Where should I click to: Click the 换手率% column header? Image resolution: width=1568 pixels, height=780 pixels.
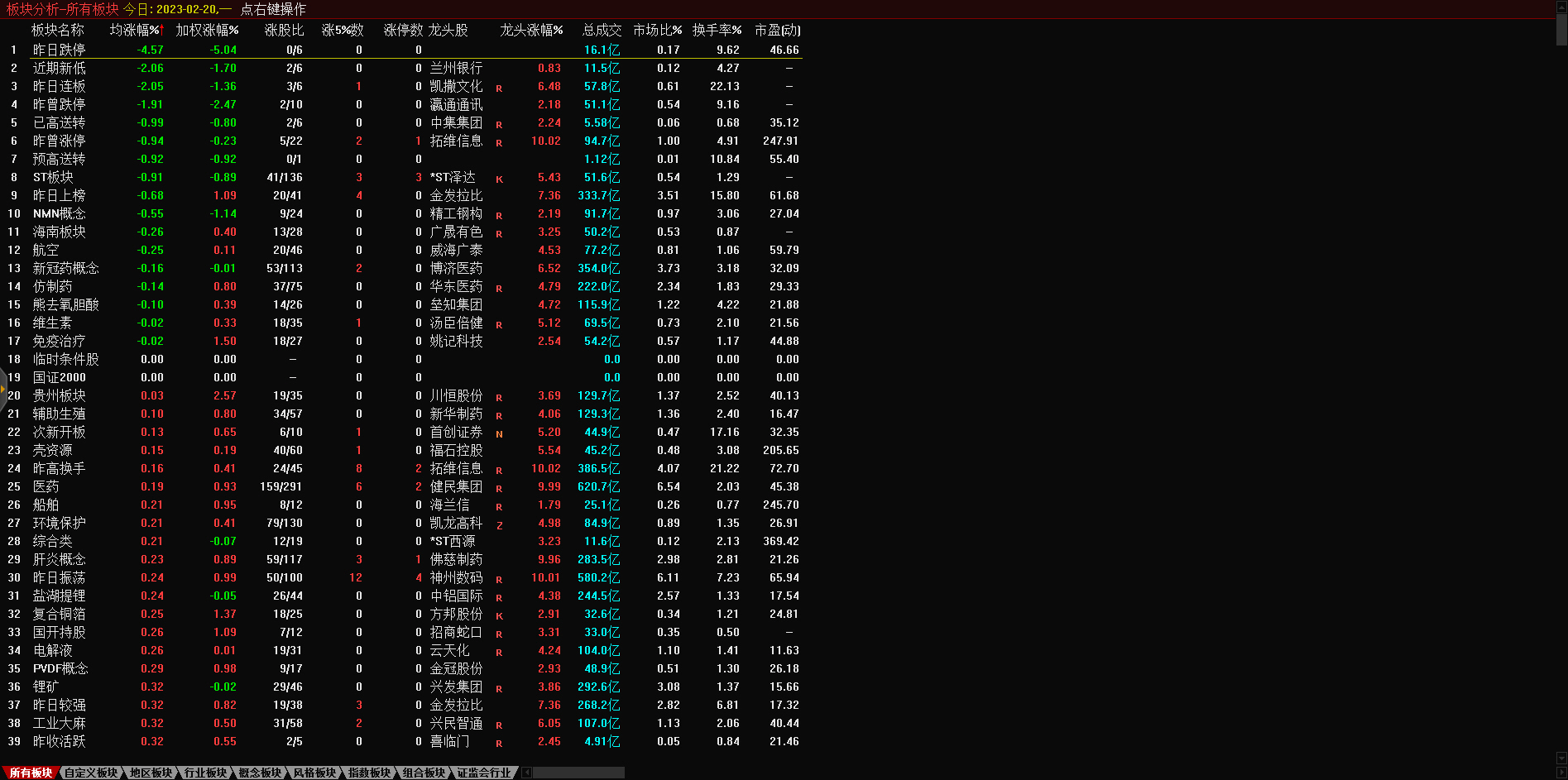(x=717, y=30)
